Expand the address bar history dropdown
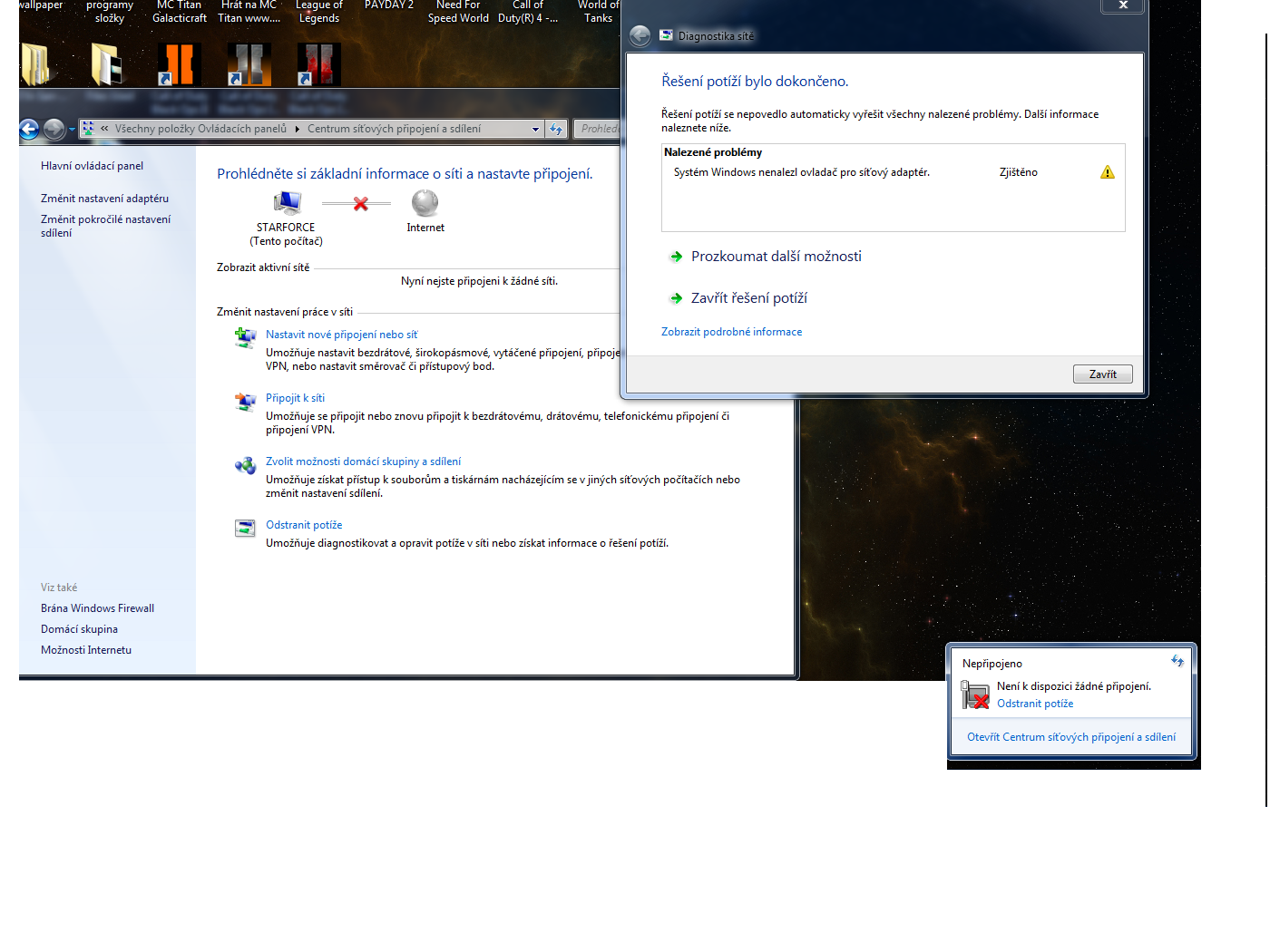Viewport: 1270px width, 952px height. click(535, 130)
